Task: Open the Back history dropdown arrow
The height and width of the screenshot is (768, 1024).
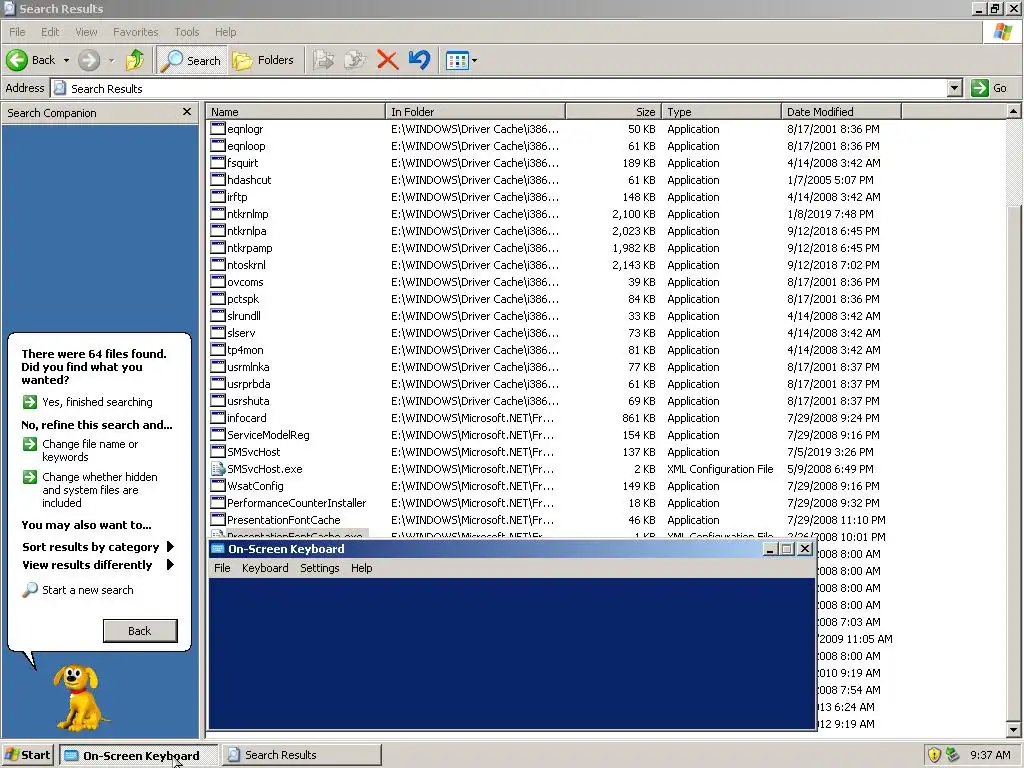Action: [66, 61]
